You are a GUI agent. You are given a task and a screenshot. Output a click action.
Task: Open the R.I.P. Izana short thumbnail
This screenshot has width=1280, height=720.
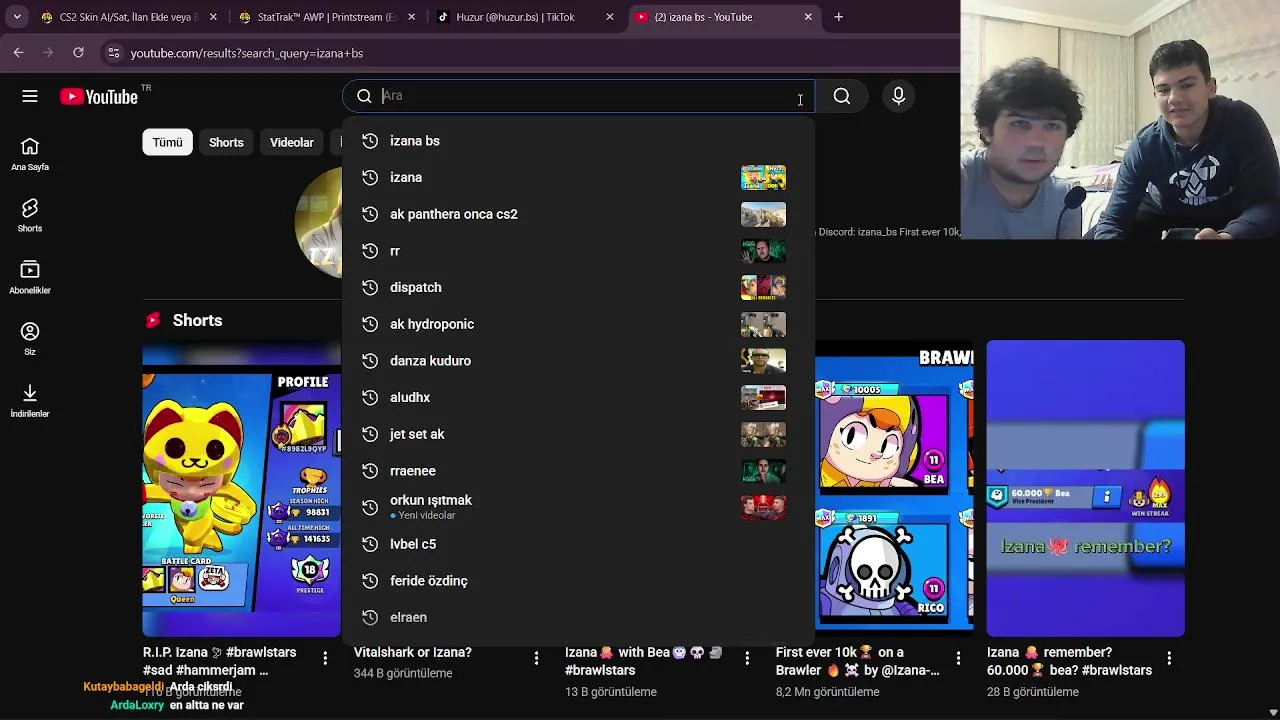pyautogui.click(x=241, y=488)
